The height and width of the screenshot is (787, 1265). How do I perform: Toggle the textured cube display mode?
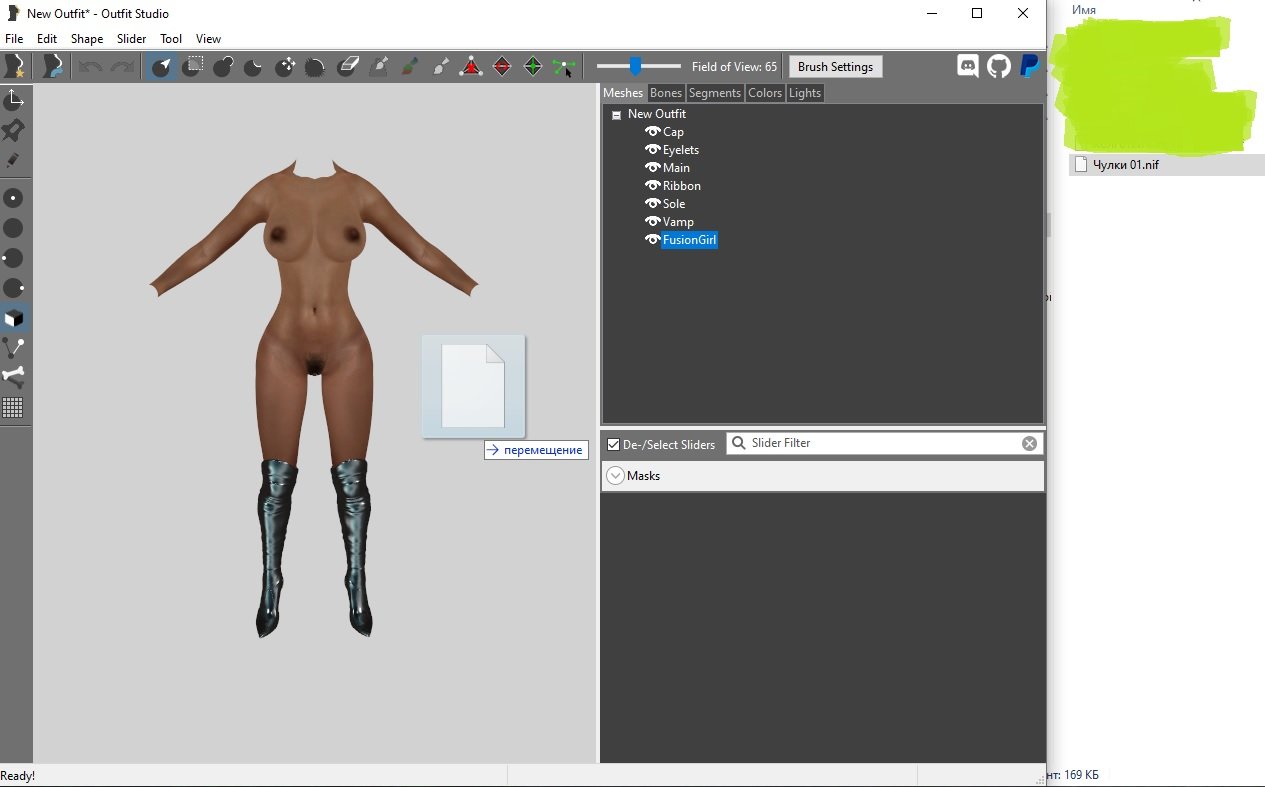(x=14, y=318)
